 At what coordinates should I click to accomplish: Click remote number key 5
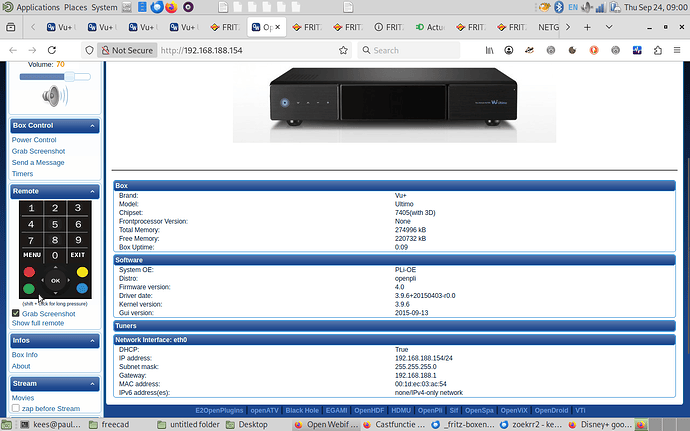(x=55, y=224)
